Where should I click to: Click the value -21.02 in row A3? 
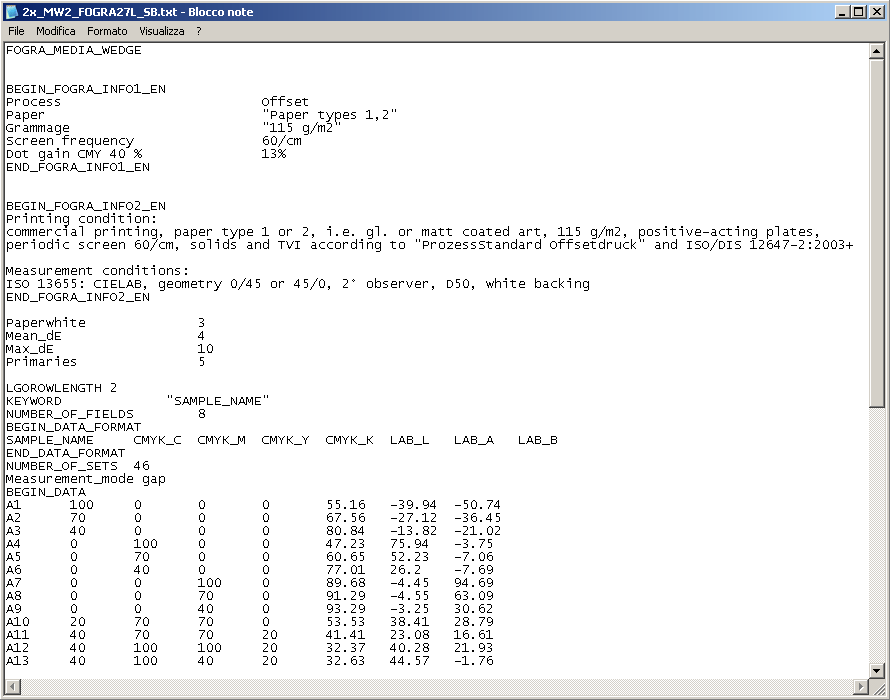pos(477,531)
